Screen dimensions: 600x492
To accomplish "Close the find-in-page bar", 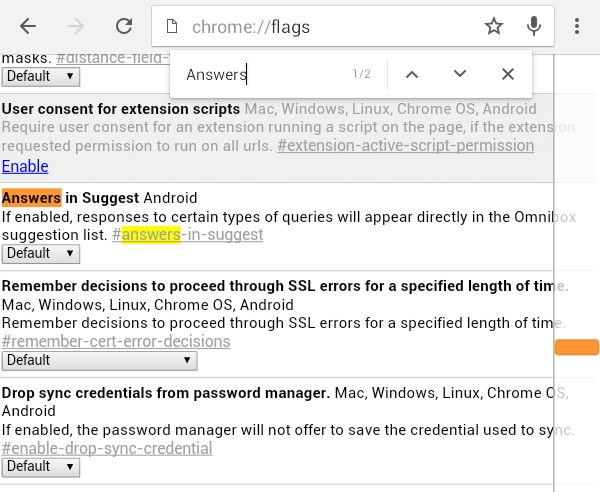I will click(508, 74).
